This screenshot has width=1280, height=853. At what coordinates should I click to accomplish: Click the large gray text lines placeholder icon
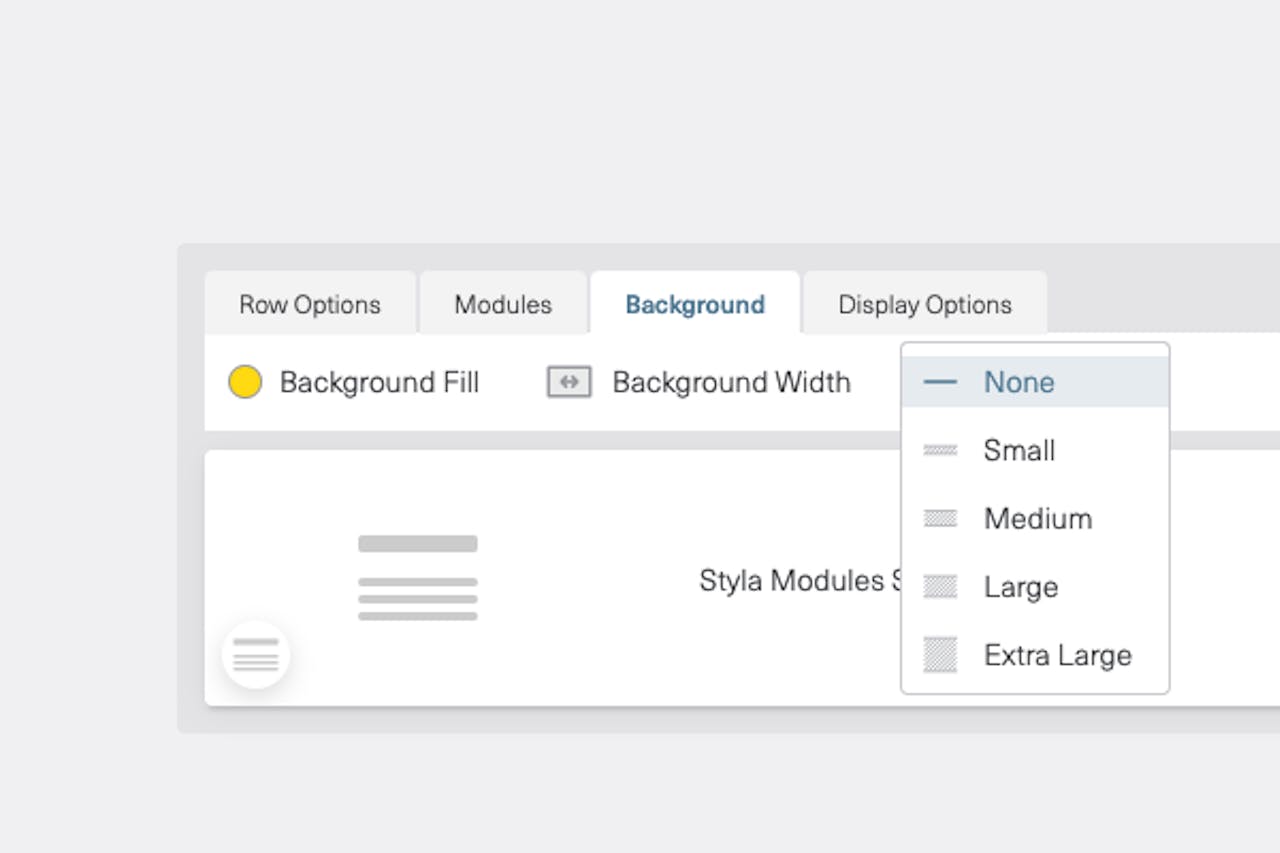(x=418, y=578)
